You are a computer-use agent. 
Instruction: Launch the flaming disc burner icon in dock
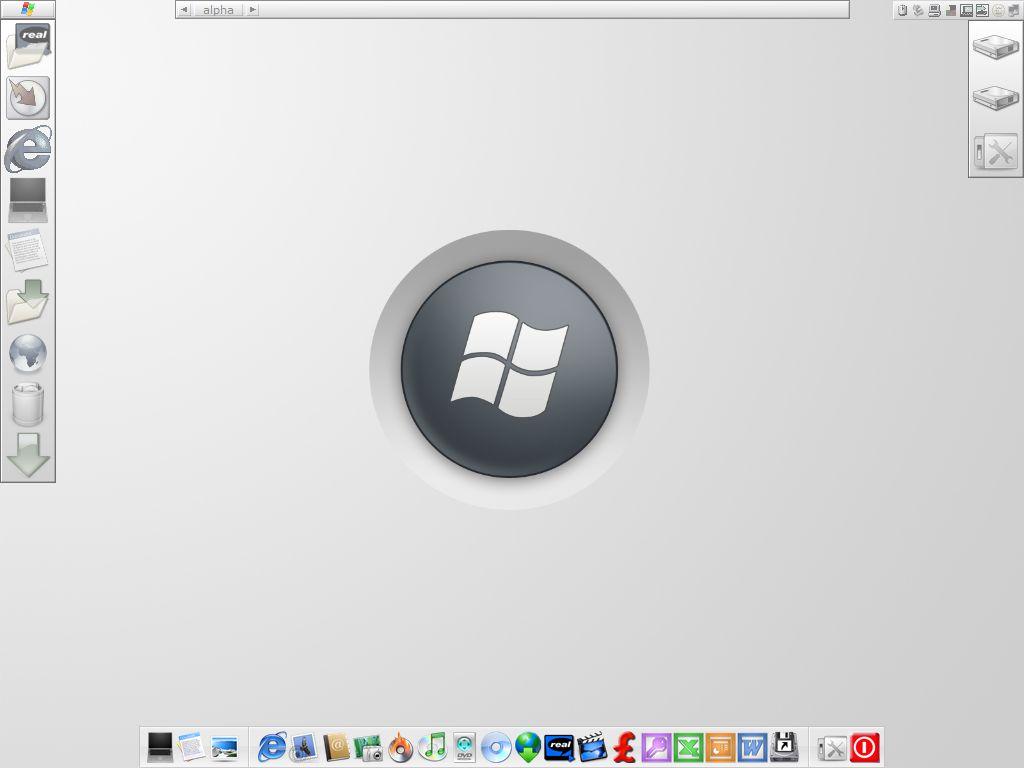pos(400,747)
